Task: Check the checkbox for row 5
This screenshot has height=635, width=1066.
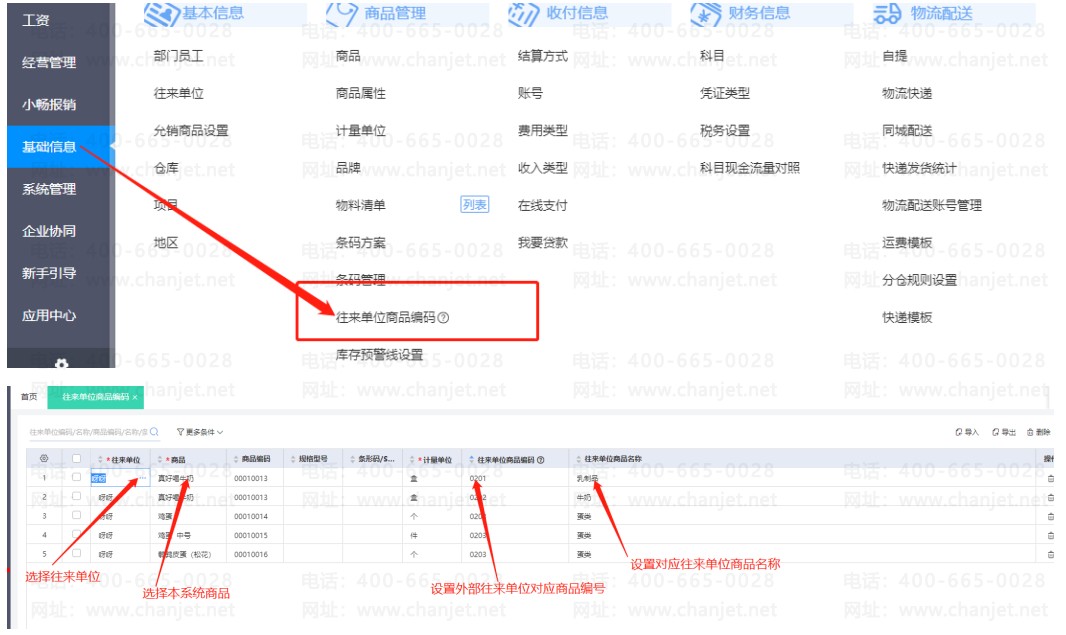Action: [76, 553]
